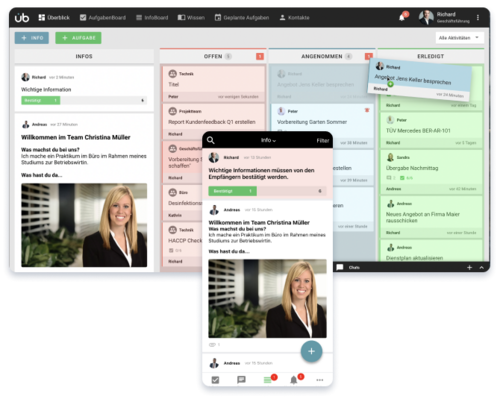Open the InfoBoard tab

click(152, 17)
